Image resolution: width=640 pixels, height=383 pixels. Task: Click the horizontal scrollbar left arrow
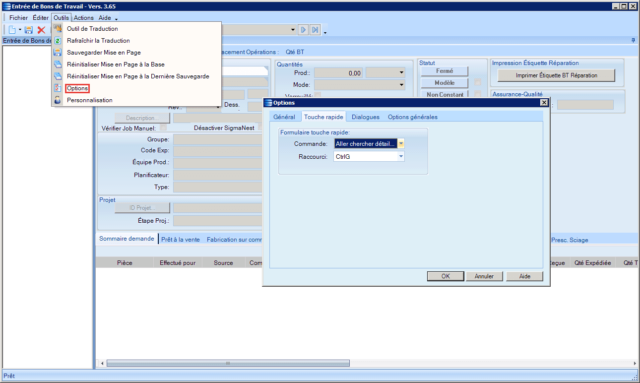[102, 363]
